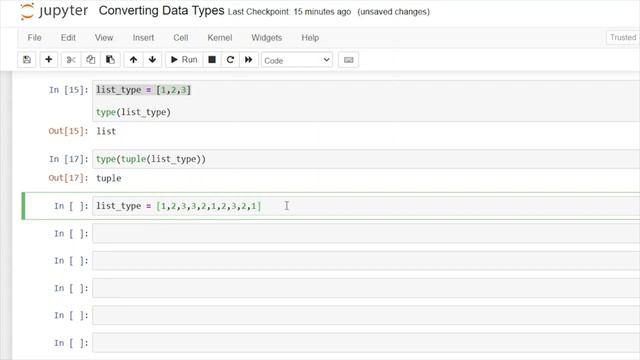Screen dimensions: 640x360
Task: Click Last Checkpoint 15 minutes ago text
Action: click(289, 12)
